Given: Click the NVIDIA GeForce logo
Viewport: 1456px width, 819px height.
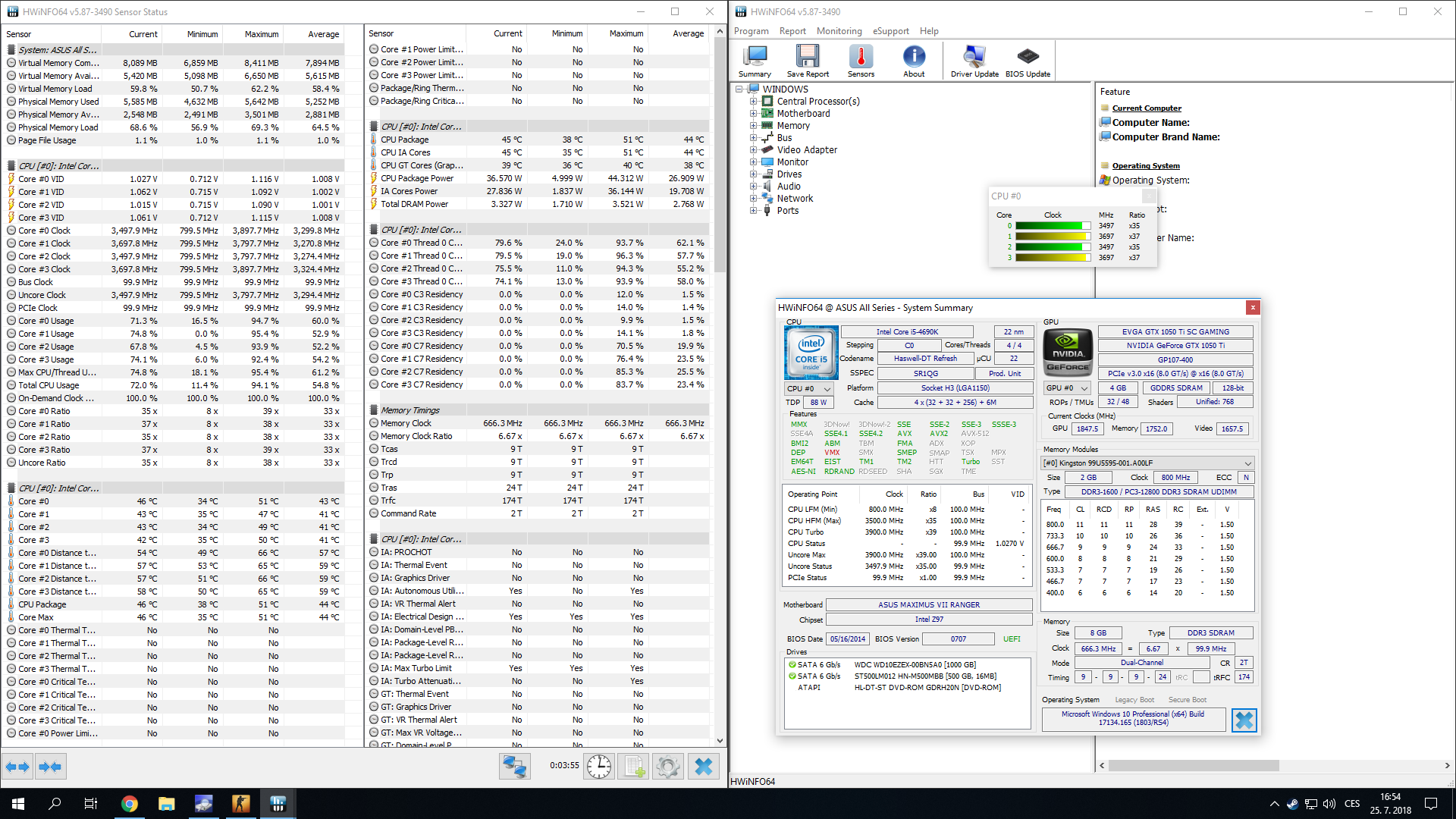Looking at the screenshot, I should pos(1068,353).
